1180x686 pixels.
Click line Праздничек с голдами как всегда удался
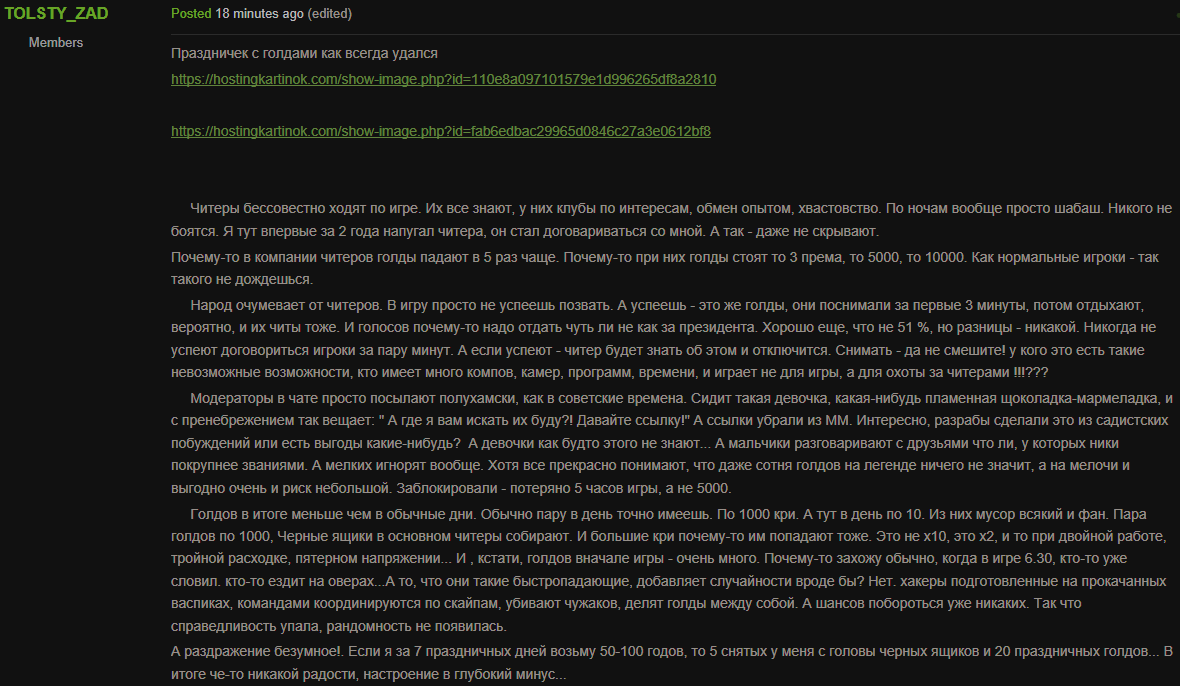(x=304, y=53)
